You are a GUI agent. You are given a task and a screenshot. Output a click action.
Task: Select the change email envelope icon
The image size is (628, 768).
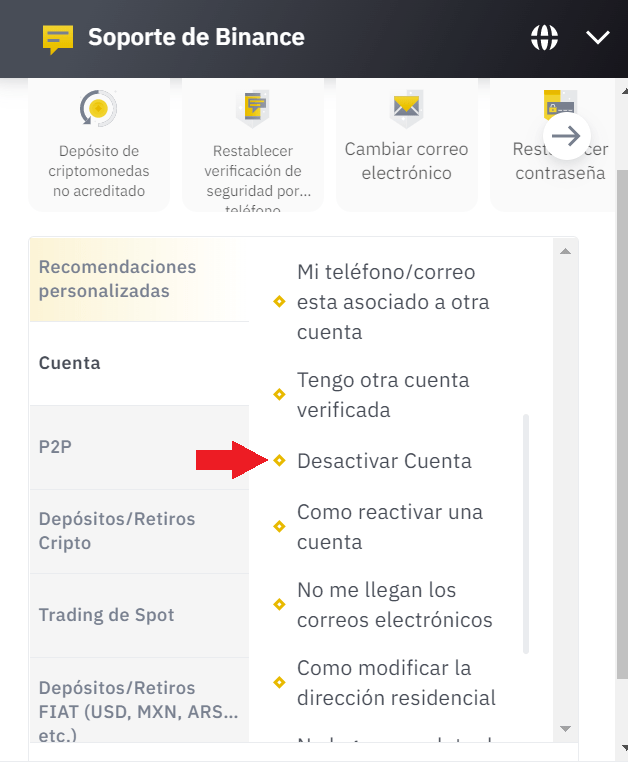point(406,108)
